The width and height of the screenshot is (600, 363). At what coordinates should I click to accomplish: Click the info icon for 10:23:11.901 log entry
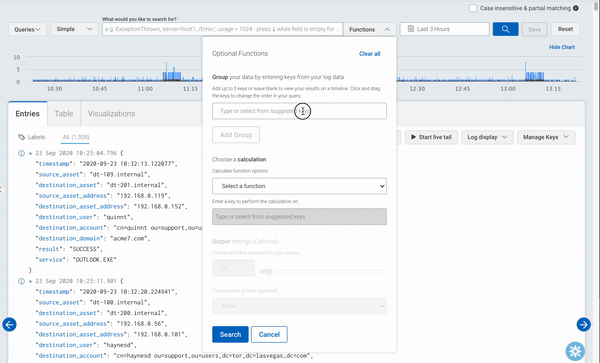click(21, 281)
